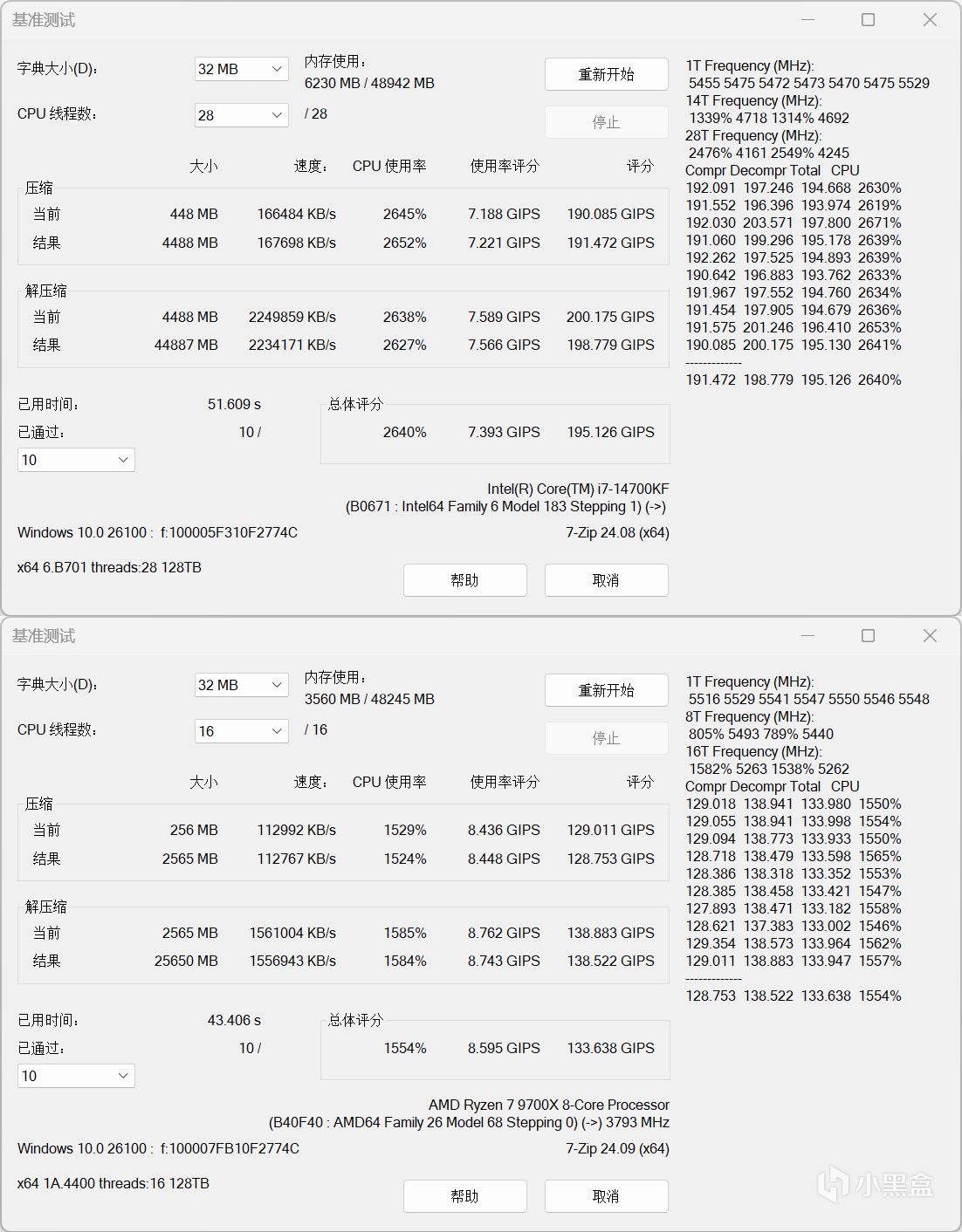
Task: Open passes count dropdown in top window
Action: pos(76,460)
